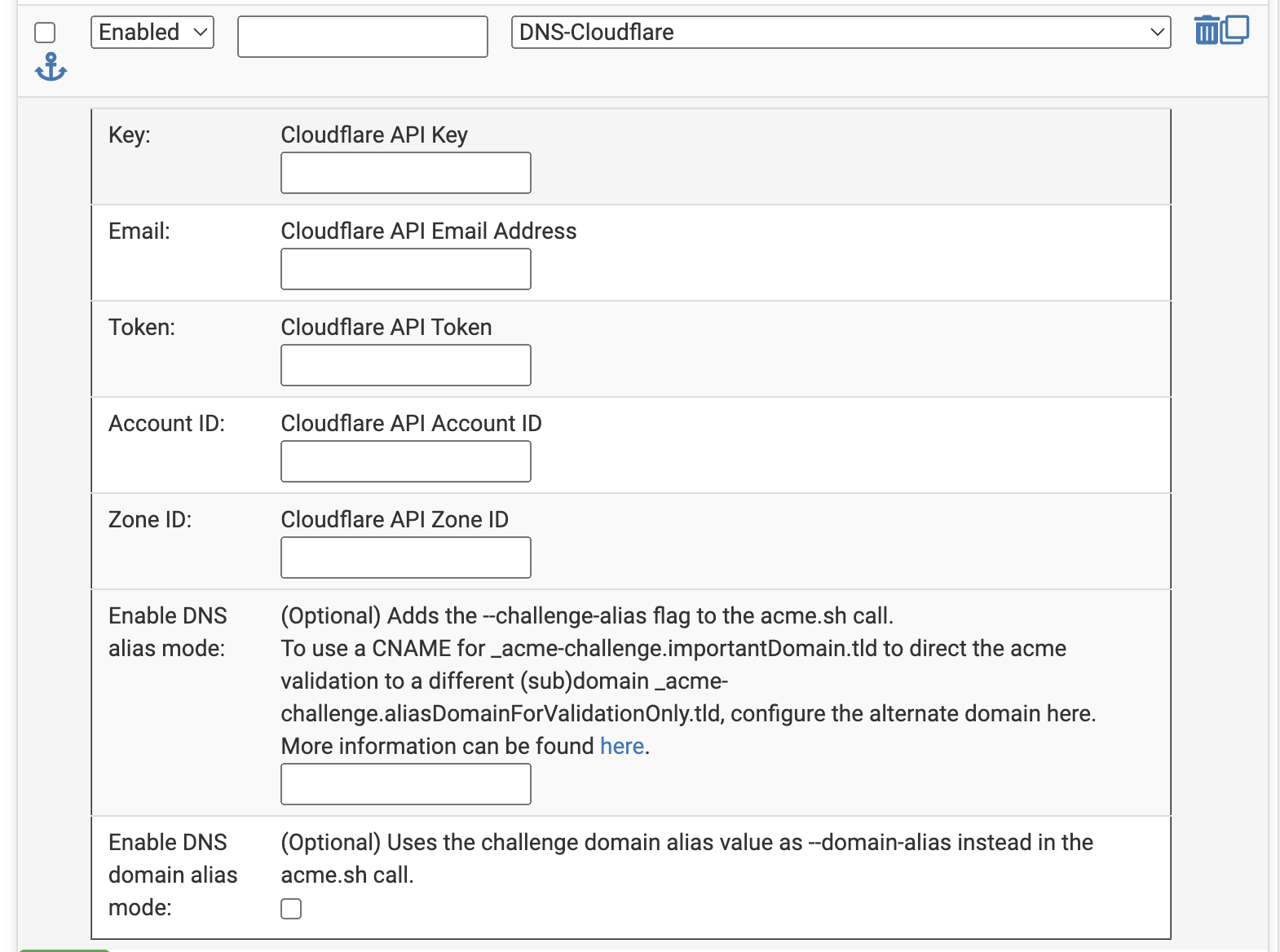The image size is (1280, 952).
Task: Click the 'Key:' row label
Action: (x=130, y=134)
